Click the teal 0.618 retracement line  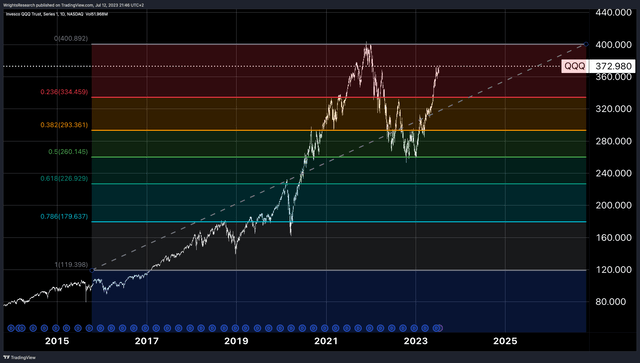[x=339, y=184]
